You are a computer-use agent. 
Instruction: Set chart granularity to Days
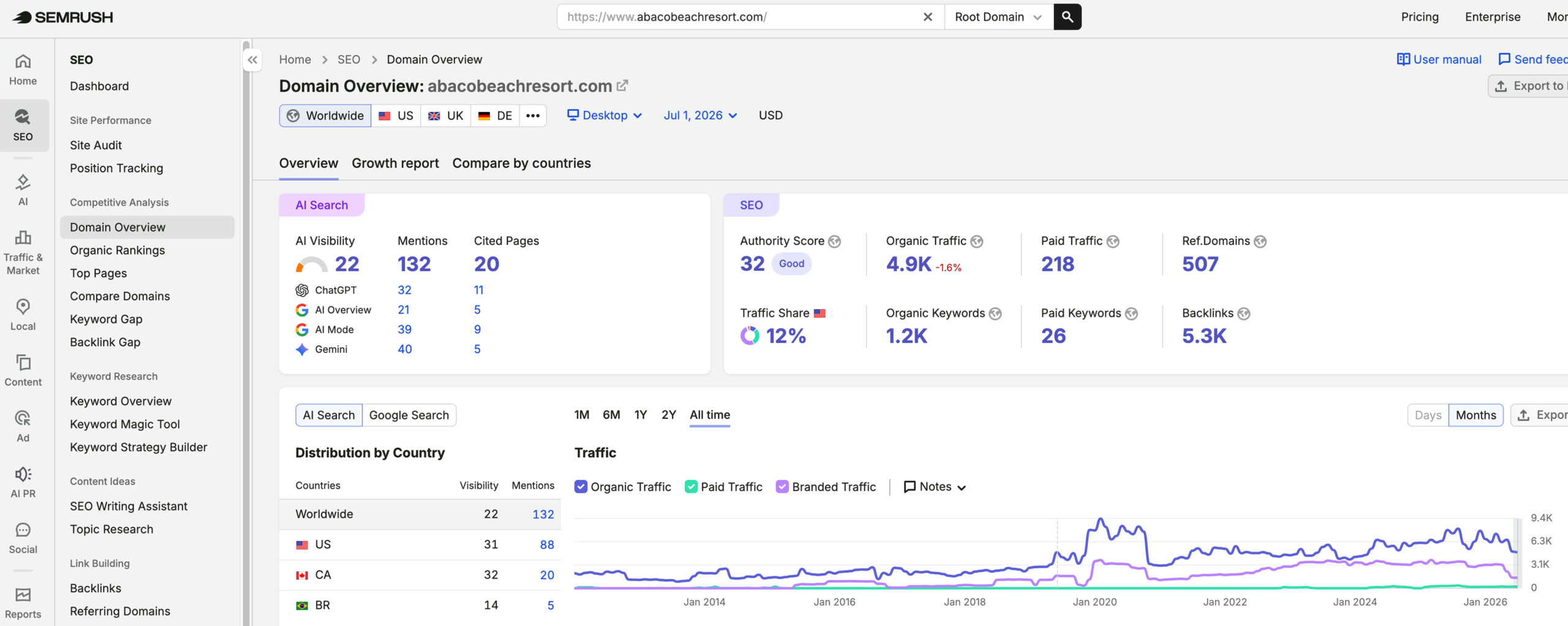[1428, 415]
